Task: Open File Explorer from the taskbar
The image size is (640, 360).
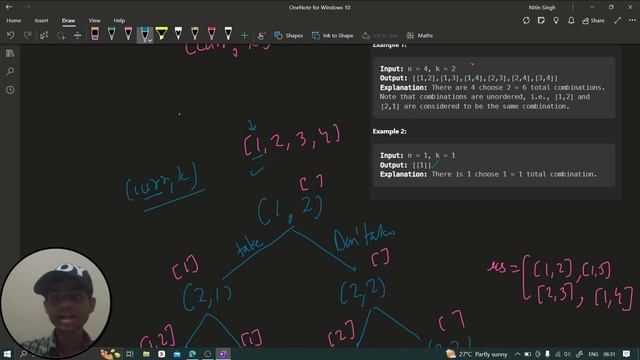Action: point(146,354)
